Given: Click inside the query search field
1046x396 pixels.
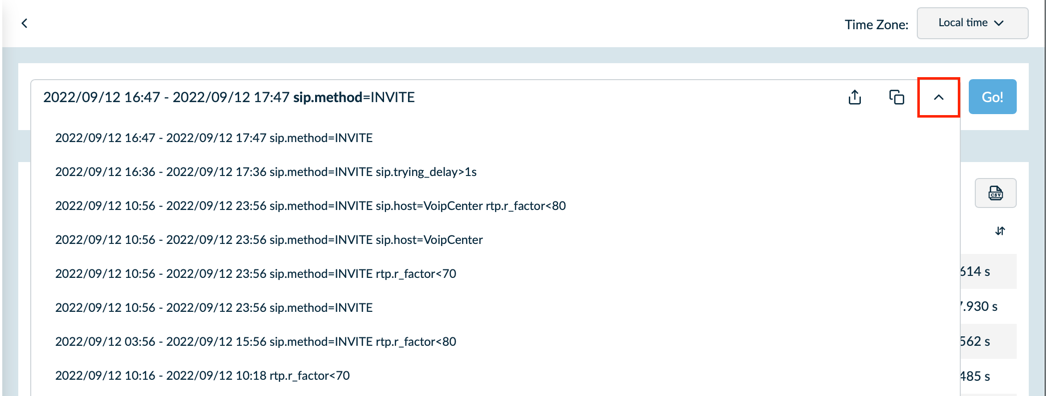Looking at the screenshot, I should click(434, 97).
